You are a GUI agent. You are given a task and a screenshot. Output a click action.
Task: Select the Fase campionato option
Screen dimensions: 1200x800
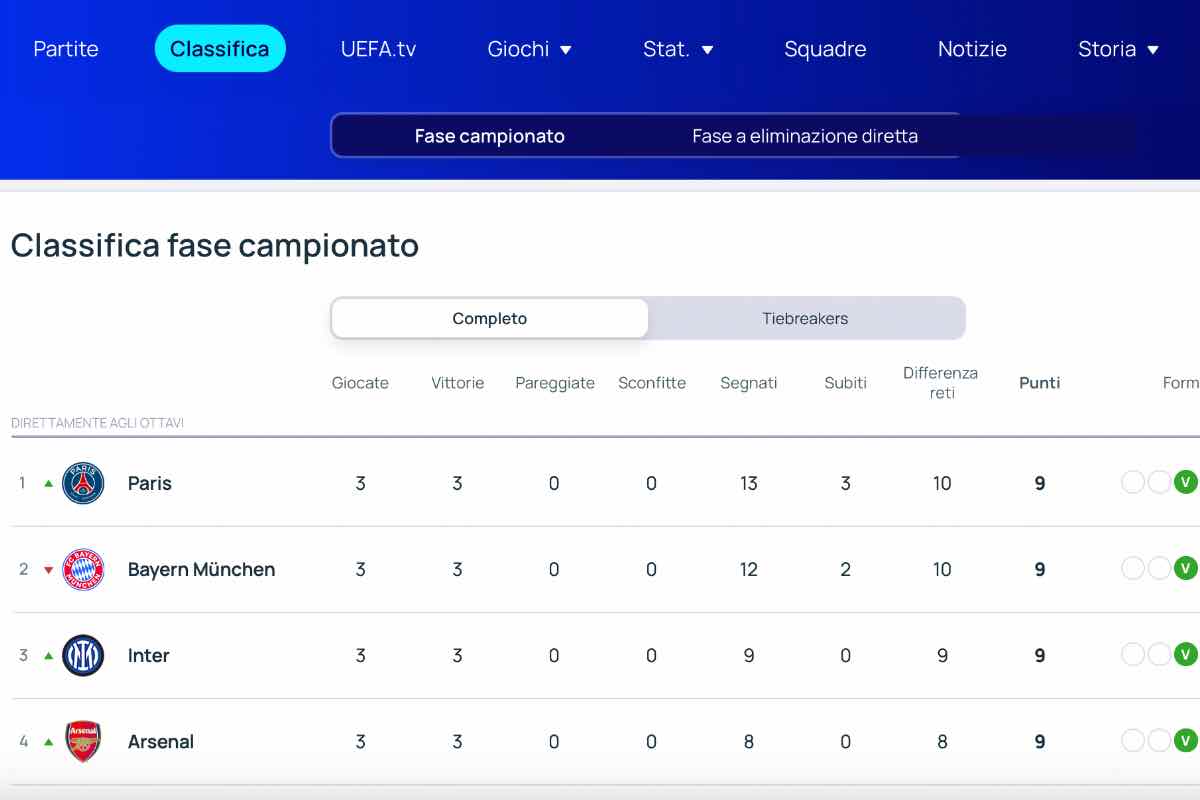tap(490, 136)
